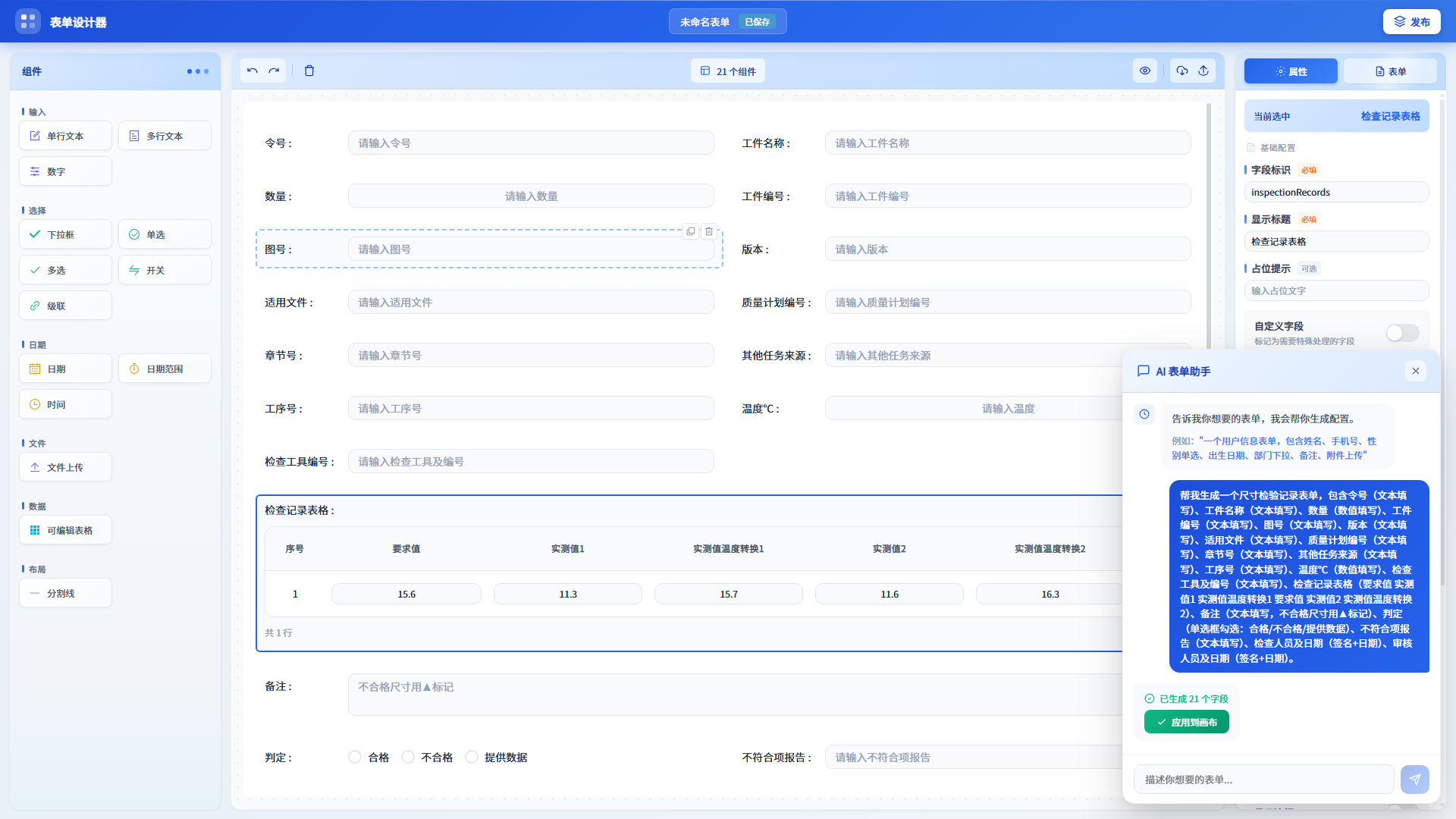
Task: Click the 章节号 input field
Action: pyautogui.click(x=531, y=355)
